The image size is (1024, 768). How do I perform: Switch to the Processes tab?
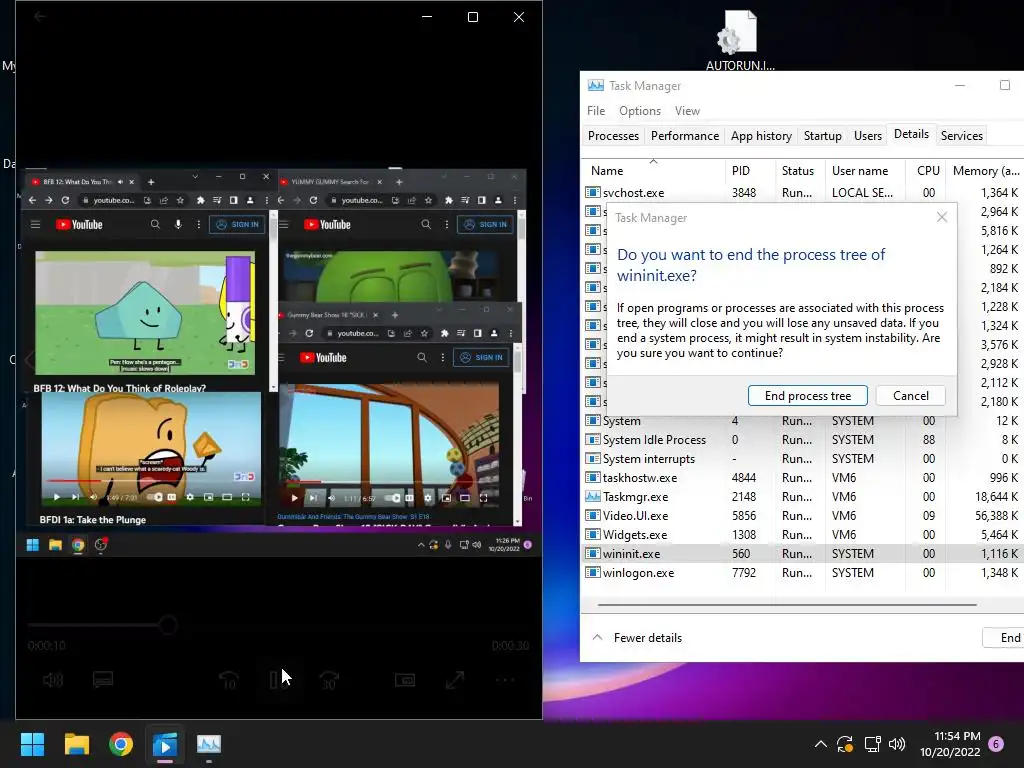point(613,136)
